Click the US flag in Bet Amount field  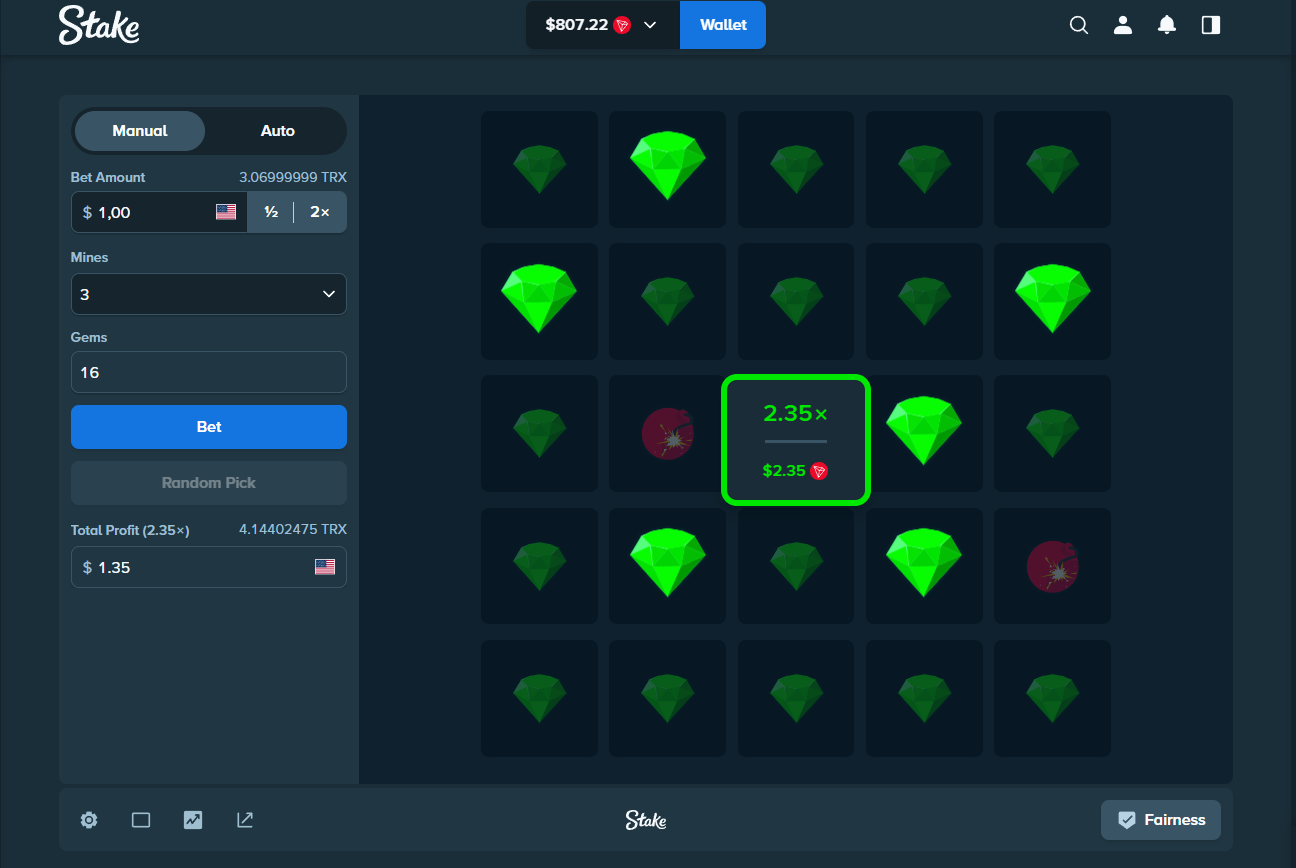click(x=226, y=212)
